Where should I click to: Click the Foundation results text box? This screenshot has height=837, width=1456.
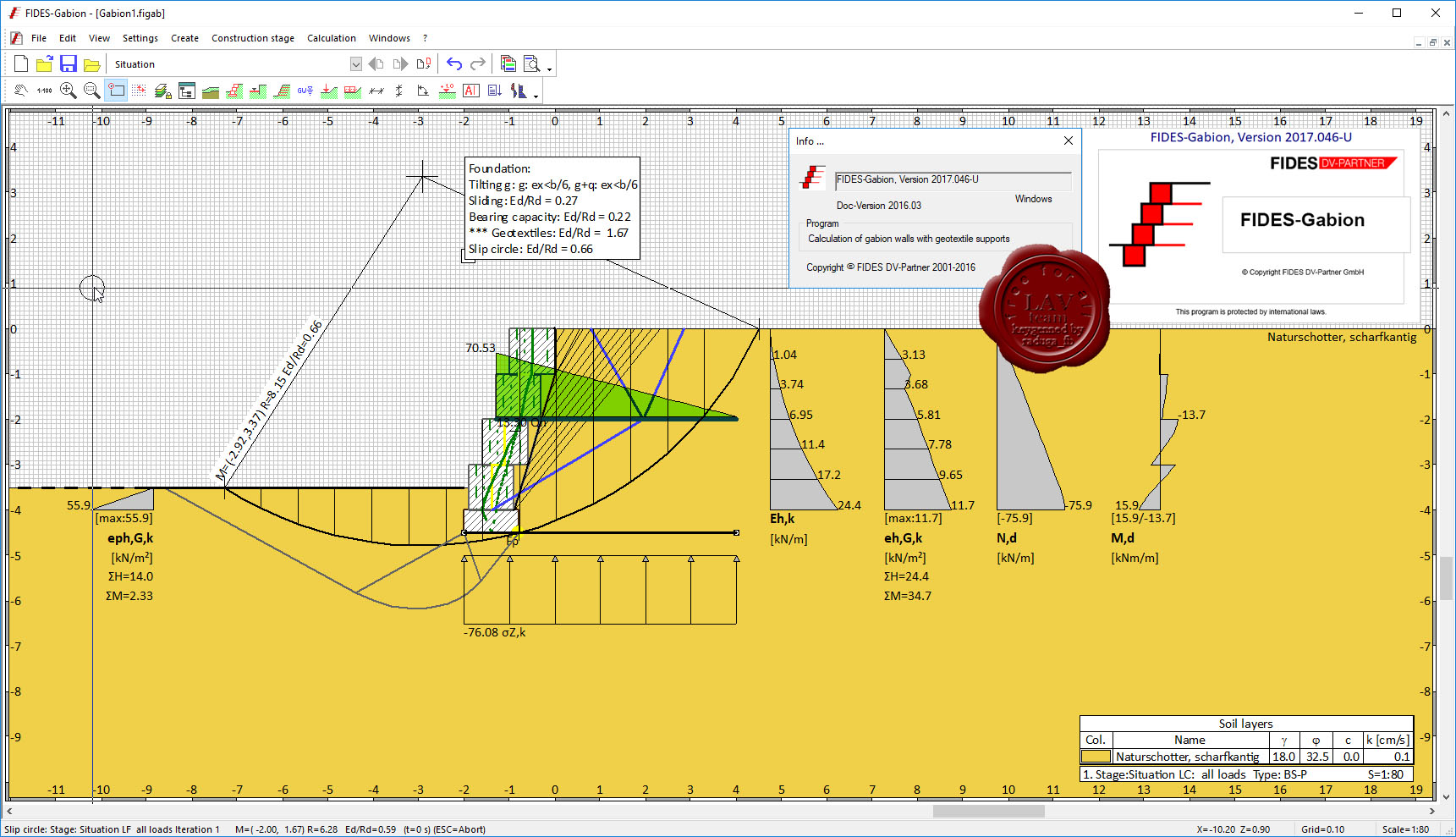(552, 208)
